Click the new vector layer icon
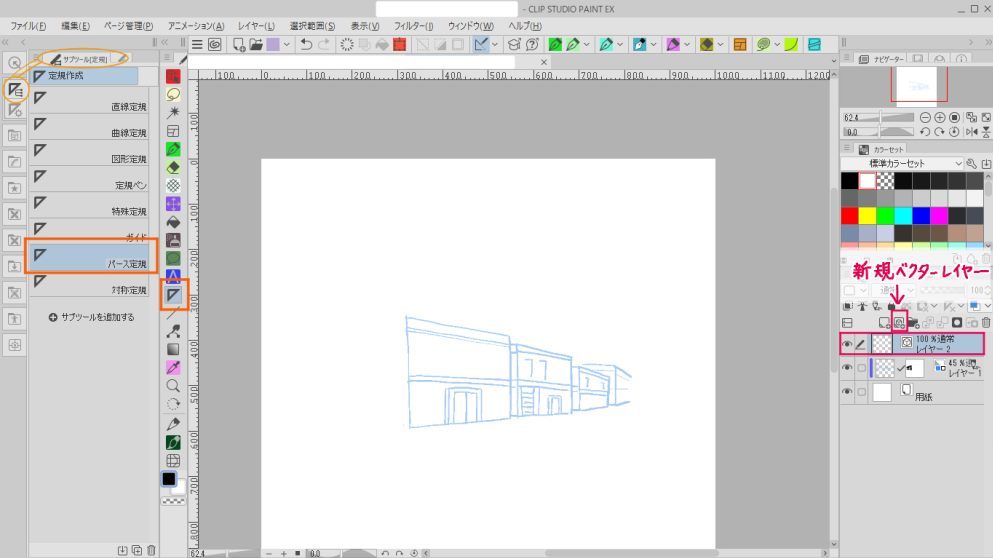The width and height of the screenshot is (993, 558). click(x=899, y=323)
